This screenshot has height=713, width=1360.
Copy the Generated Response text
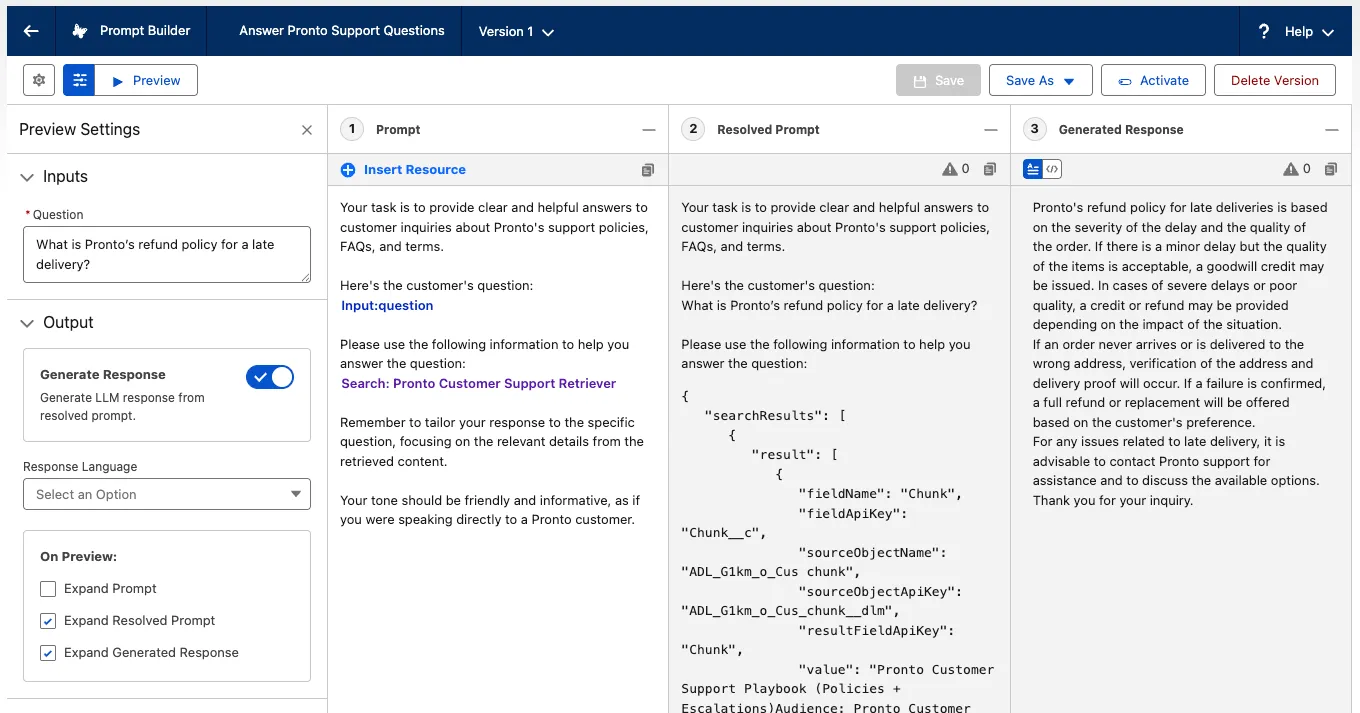[x=1330, y=170]
